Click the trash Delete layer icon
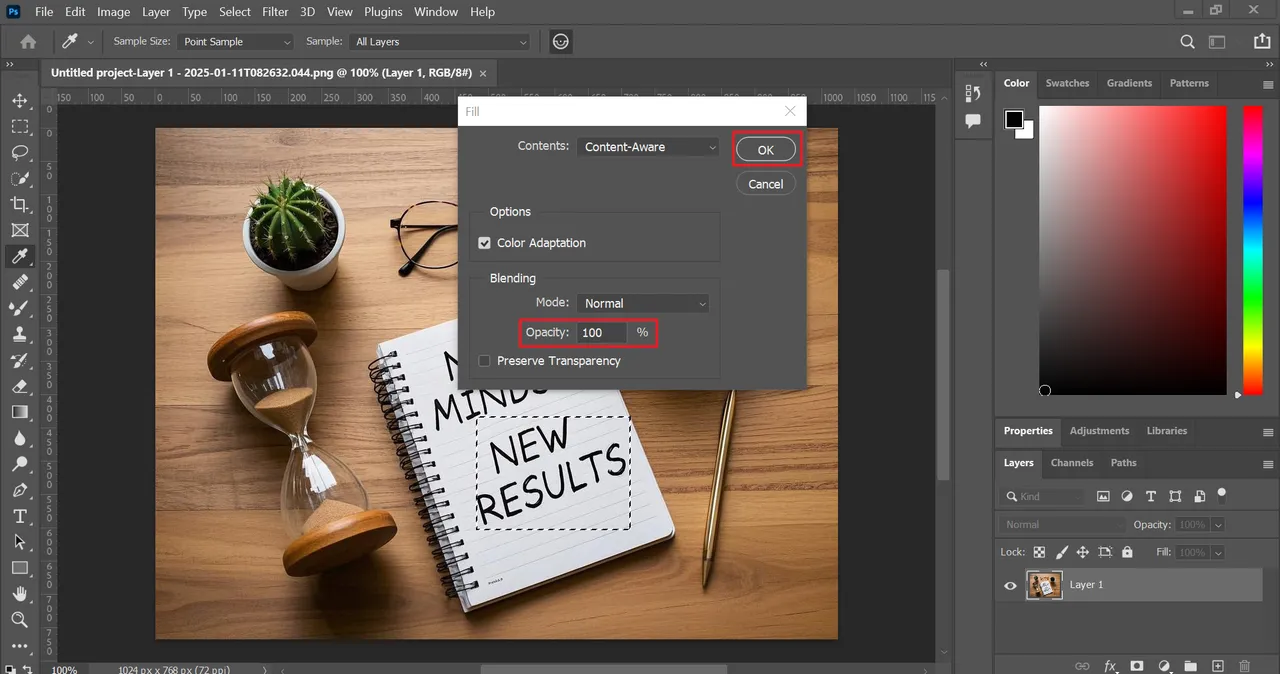 click(x=1245, y=666)
